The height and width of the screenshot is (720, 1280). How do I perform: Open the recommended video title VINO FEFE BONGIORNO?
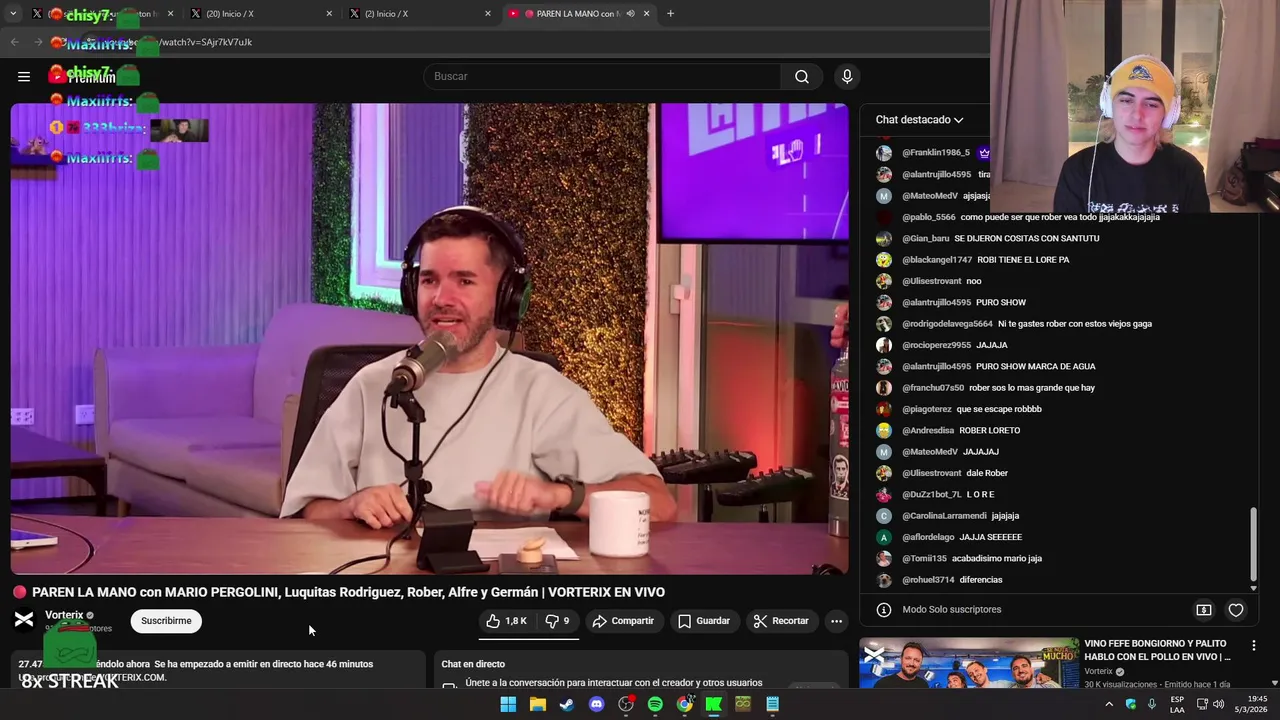(x=1157, y=650)
